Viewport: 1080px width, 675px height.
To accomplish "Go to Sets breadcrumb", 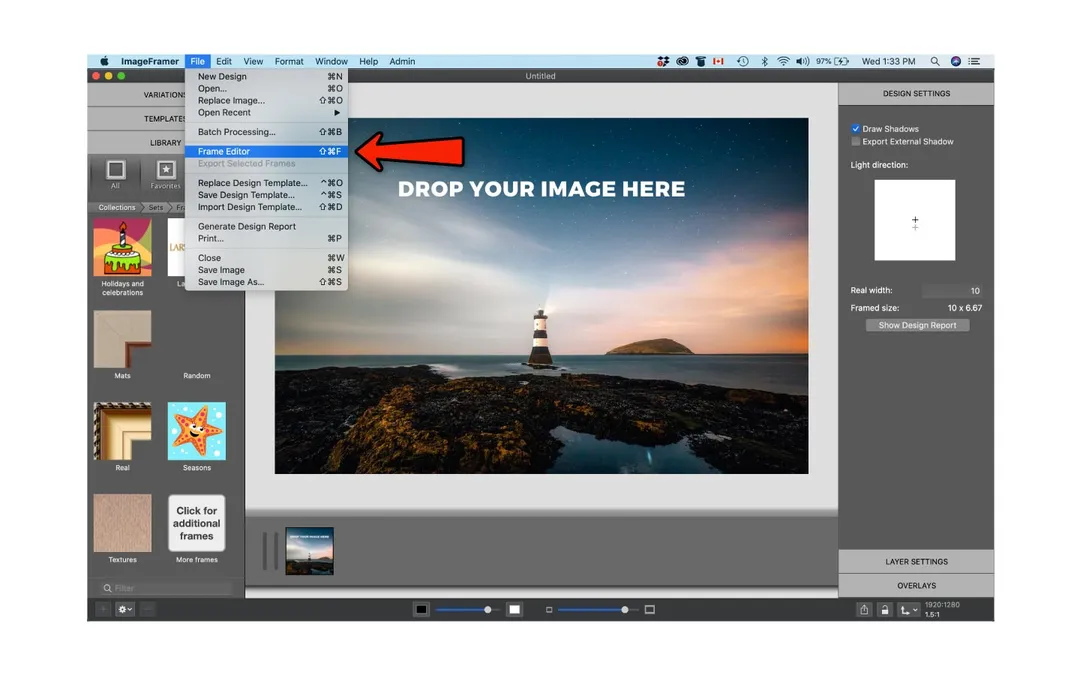I will (156, 207).
